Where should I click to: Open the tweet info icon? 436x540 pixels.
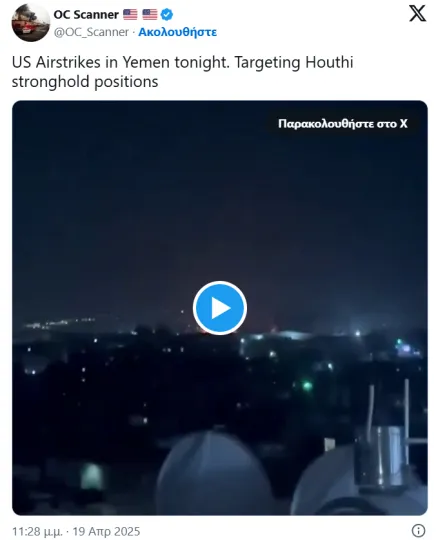(418, 531)
